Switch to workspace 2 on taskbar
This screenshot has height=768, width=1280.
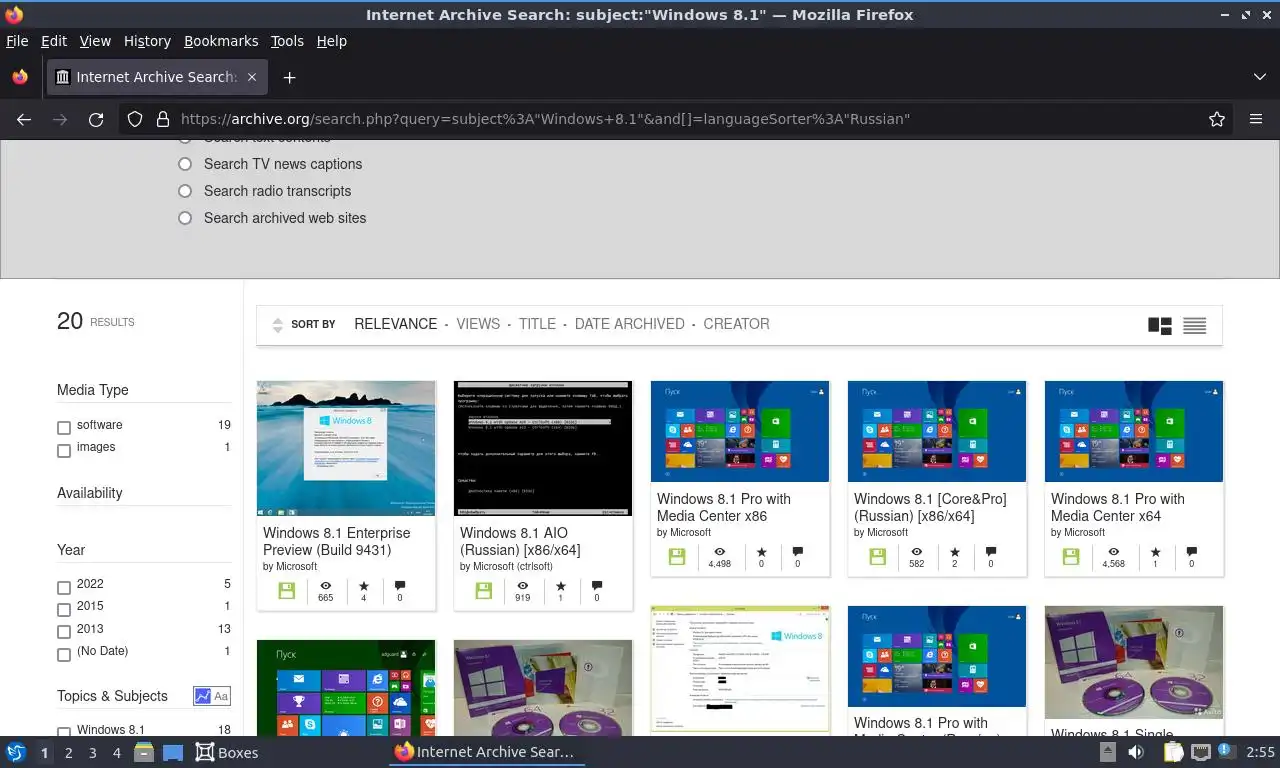pos(69,752)
